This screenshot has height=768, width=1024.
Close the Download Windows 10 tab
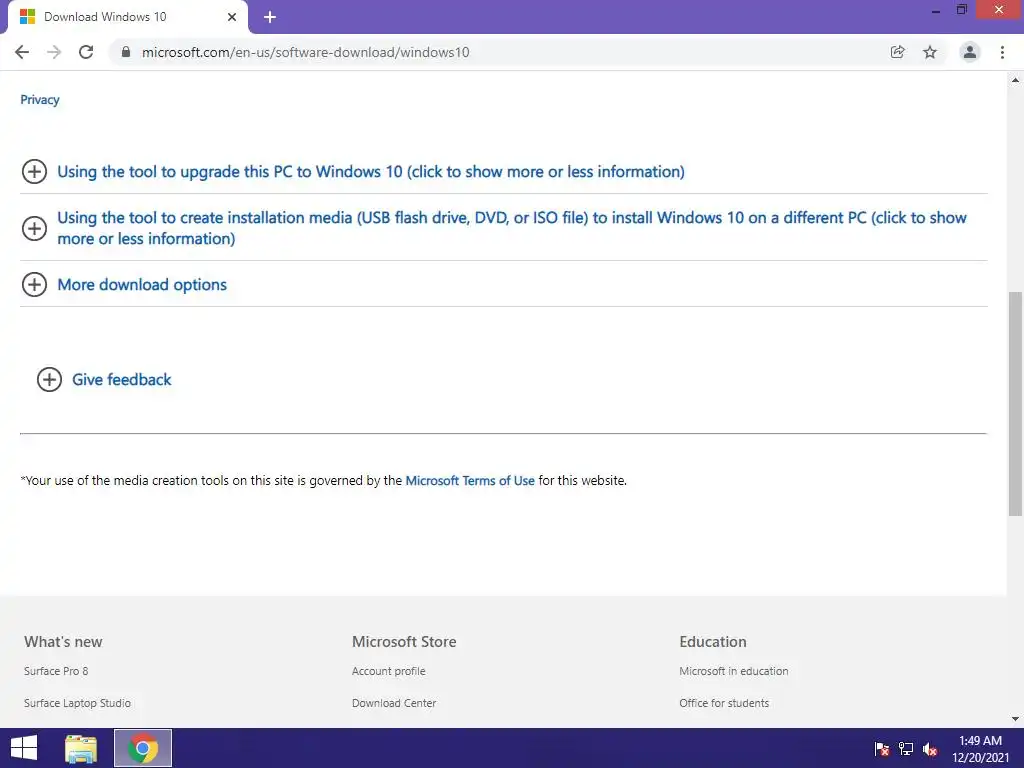232,17
